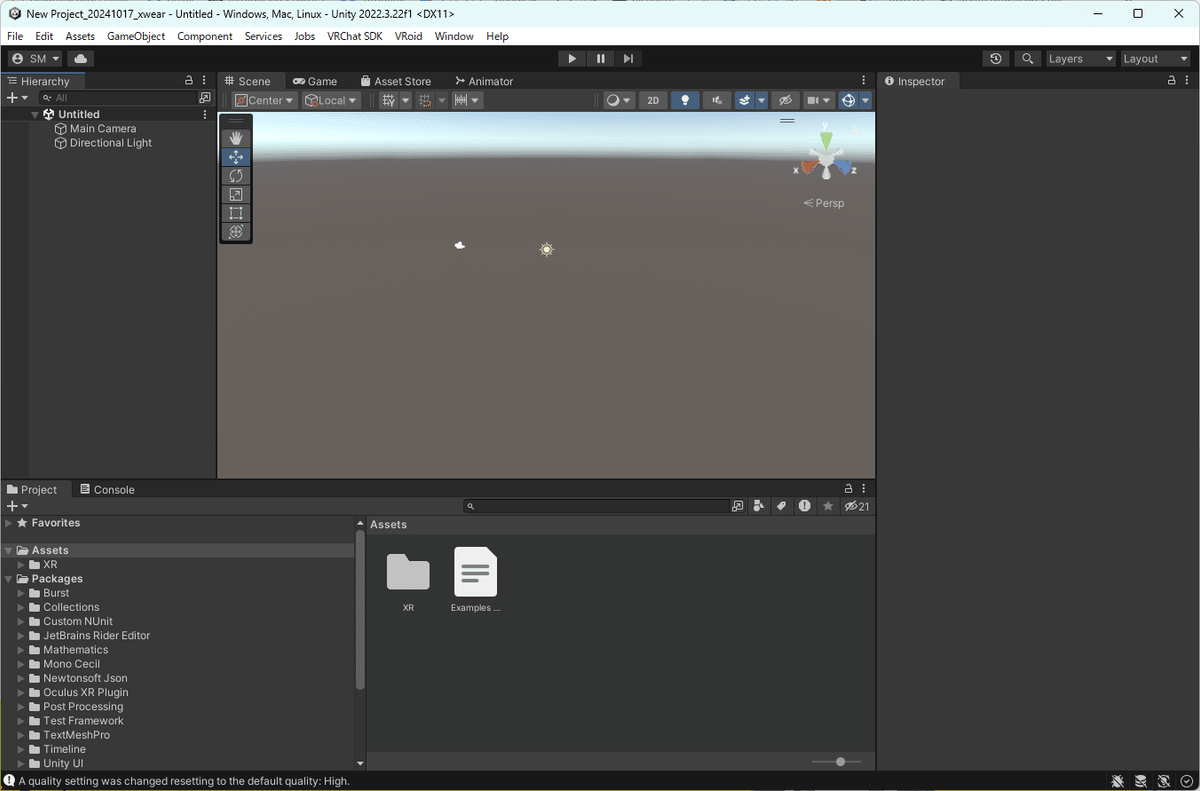Screen dimensions: 1200x791
Task: Expand the Favorites section in Project
Action: point(9,523)
